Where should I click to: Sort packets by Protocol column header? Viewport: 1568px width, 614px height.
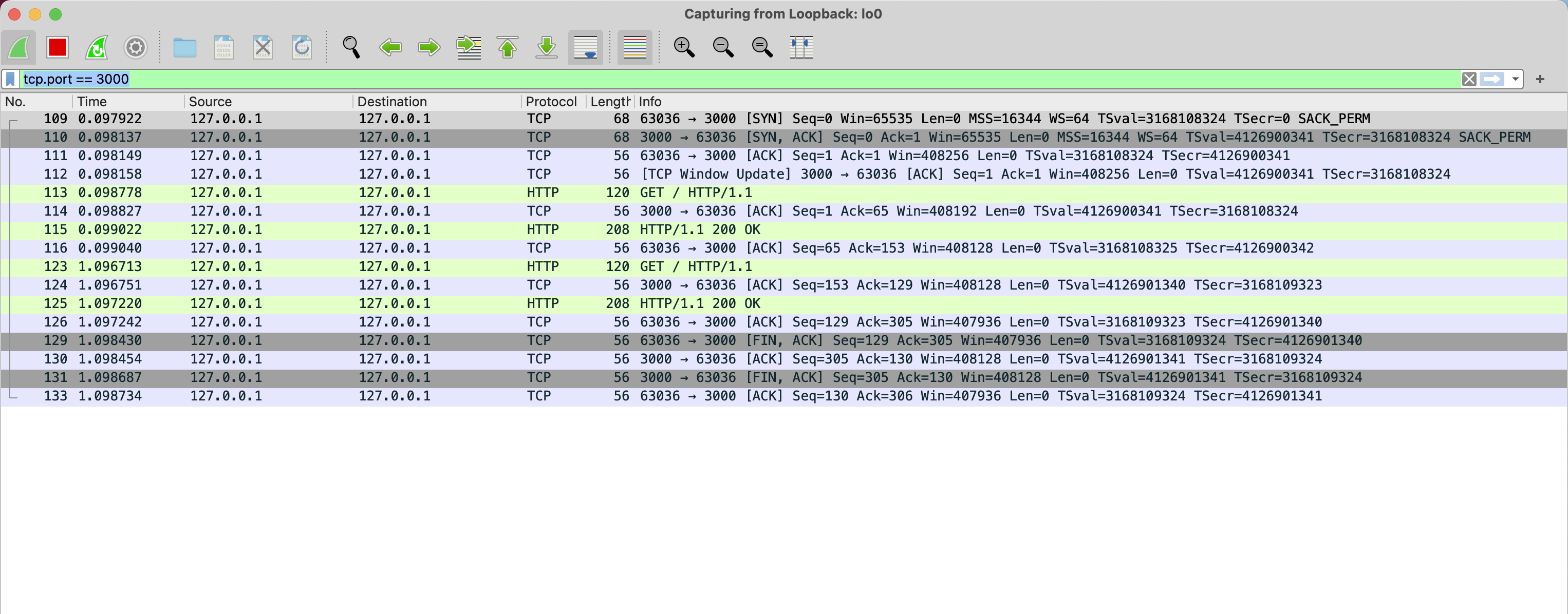[550, 102]
